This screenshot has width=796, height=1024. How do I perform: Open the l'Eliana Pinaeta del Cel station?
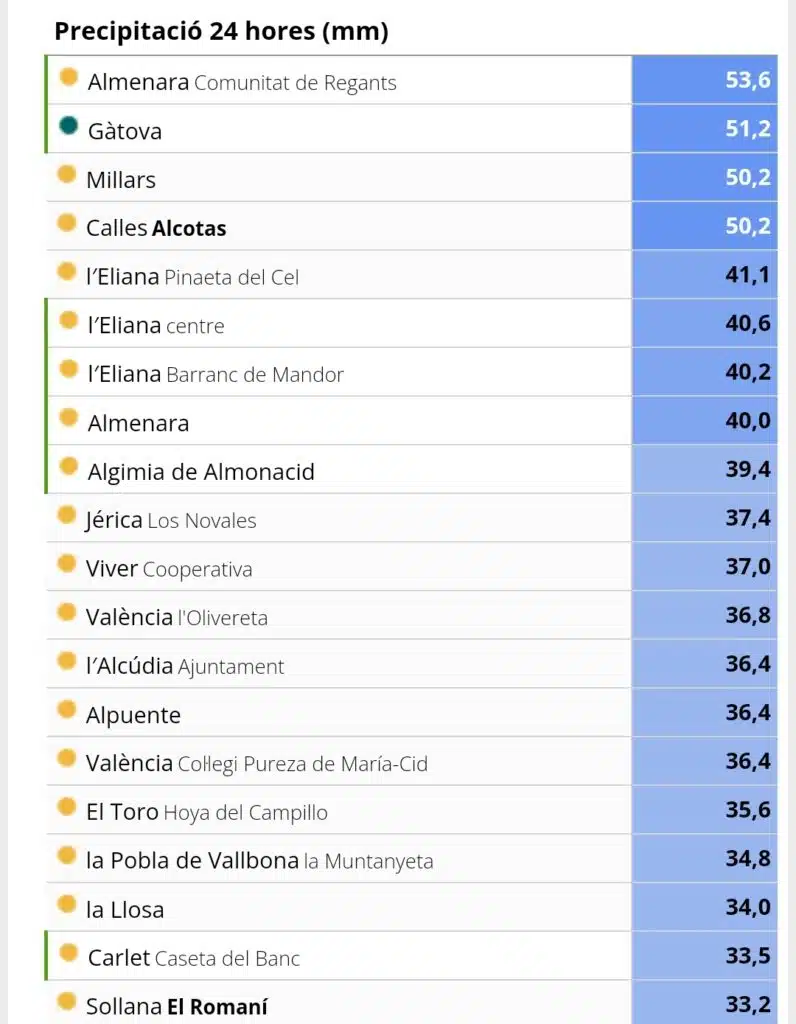pyautogui.click(x=193, y=277)
